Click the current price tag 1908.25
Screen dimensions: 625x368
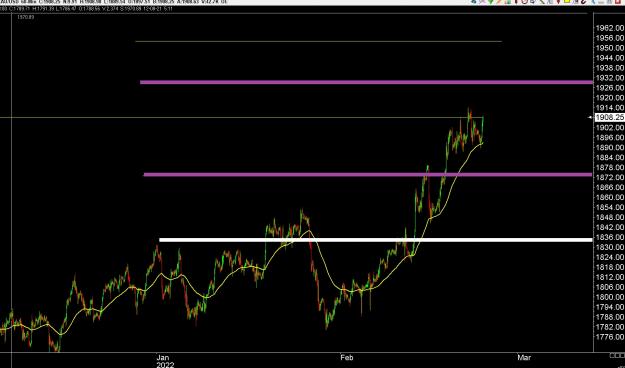609,117
